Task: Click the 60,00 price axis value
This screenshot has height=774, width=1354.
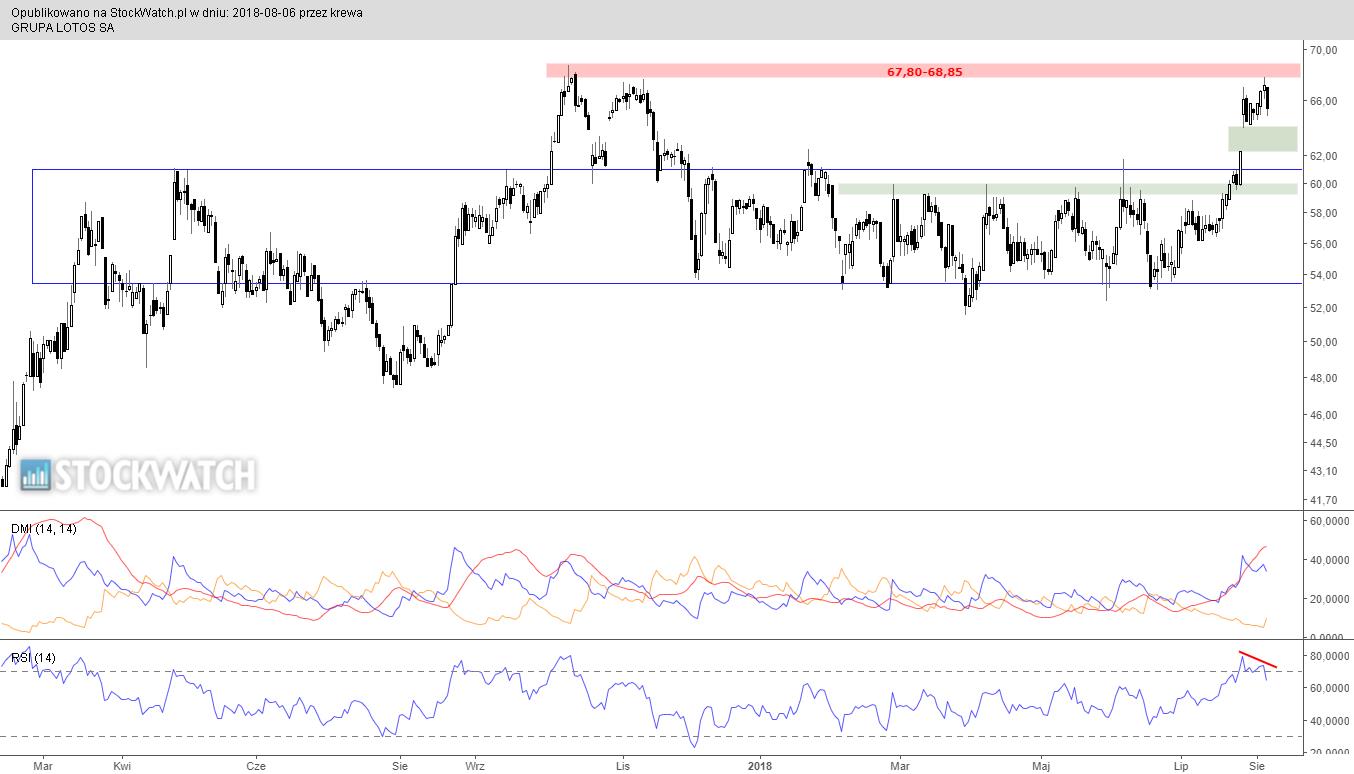Action: coord(1323,184)
